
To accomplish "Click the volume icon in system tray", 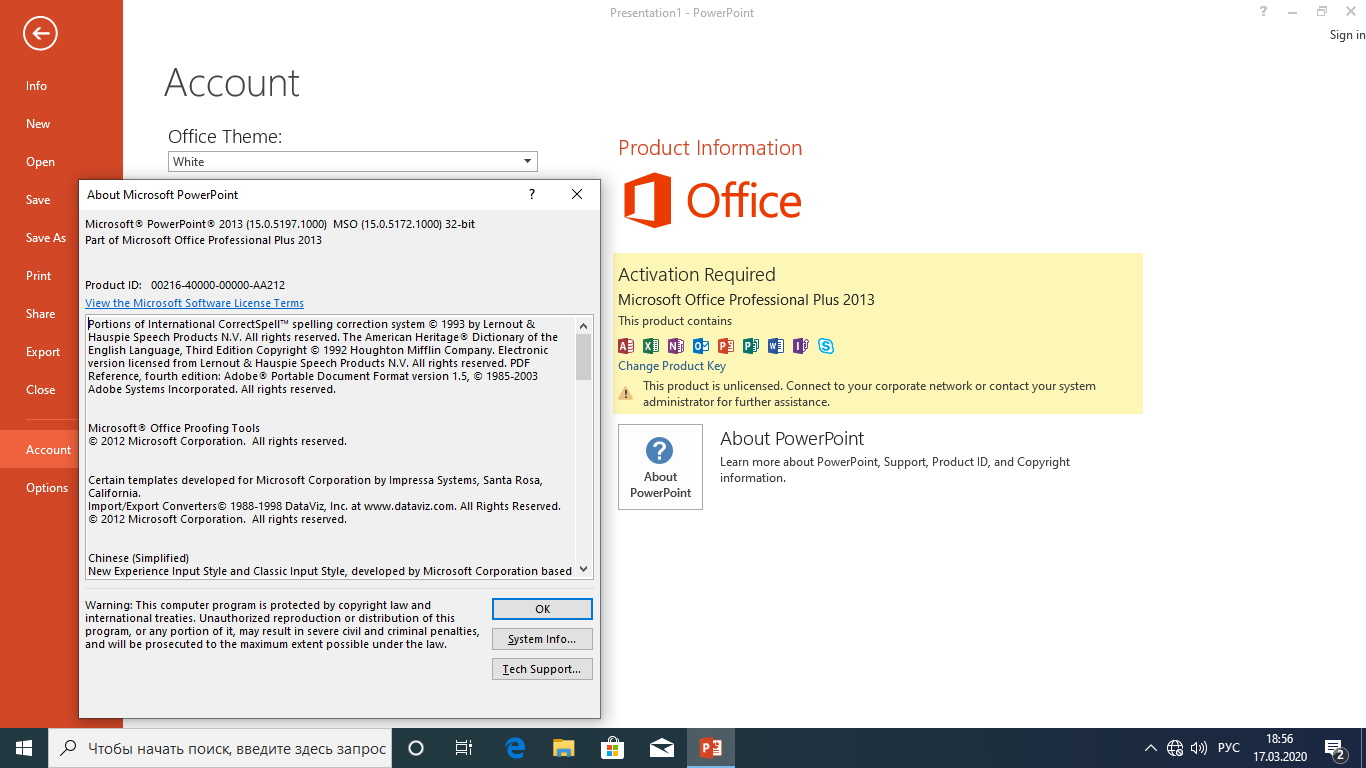I will tap(1198, 748).
